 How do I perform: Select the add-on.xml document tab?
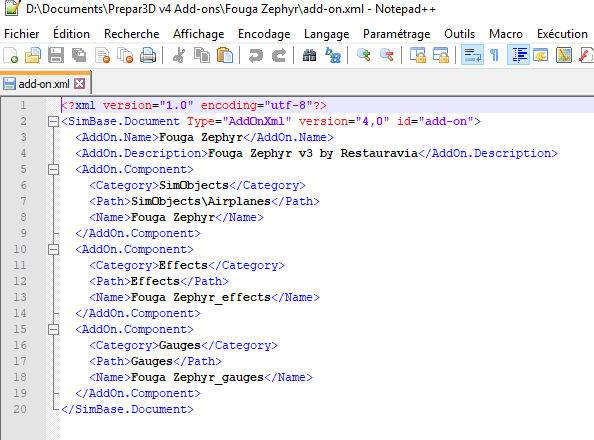44,84
